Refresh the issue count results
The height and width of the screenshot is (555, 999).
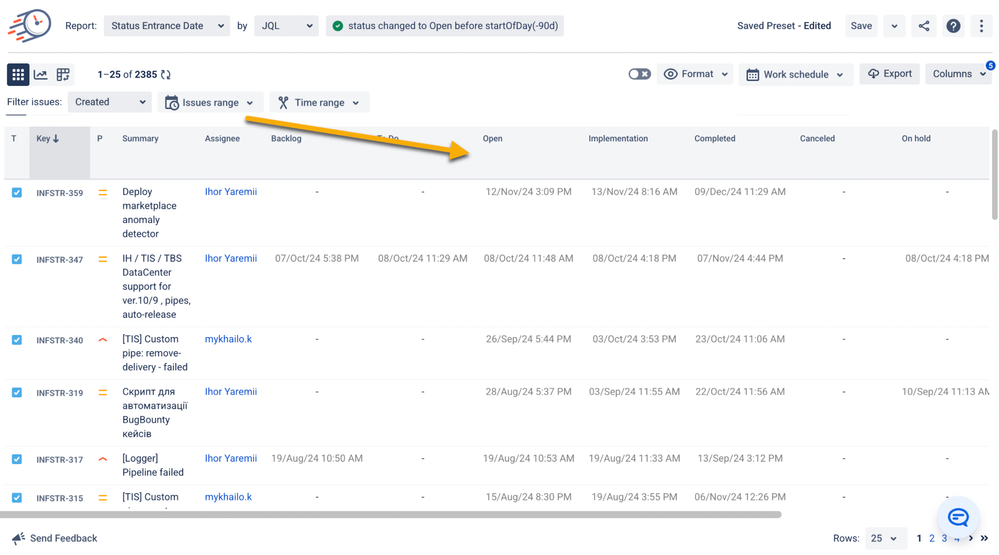(x=166, y=75)
